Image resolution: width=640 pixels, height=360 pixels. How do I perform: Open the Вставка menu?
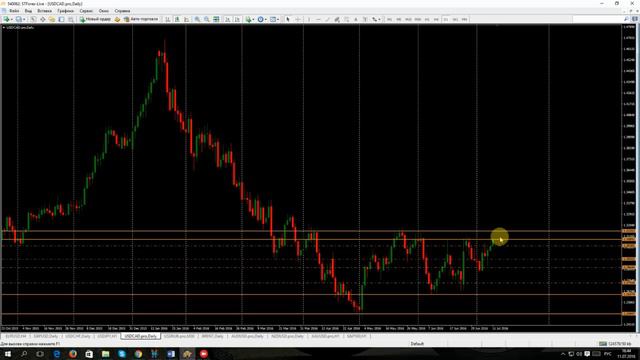point(44,11)
